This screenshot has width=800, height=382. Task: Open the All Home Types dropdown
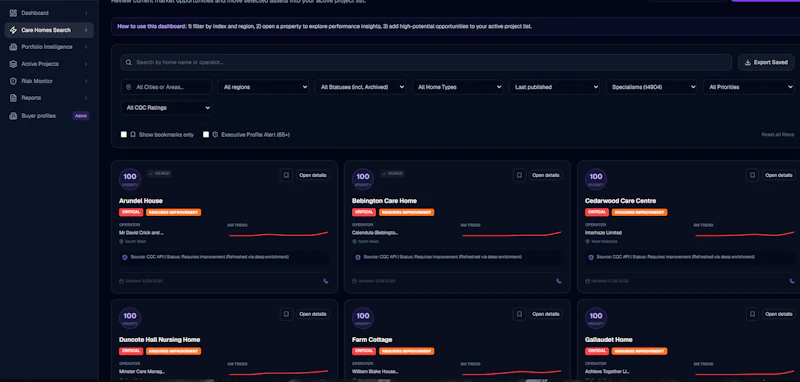[457, 87]
